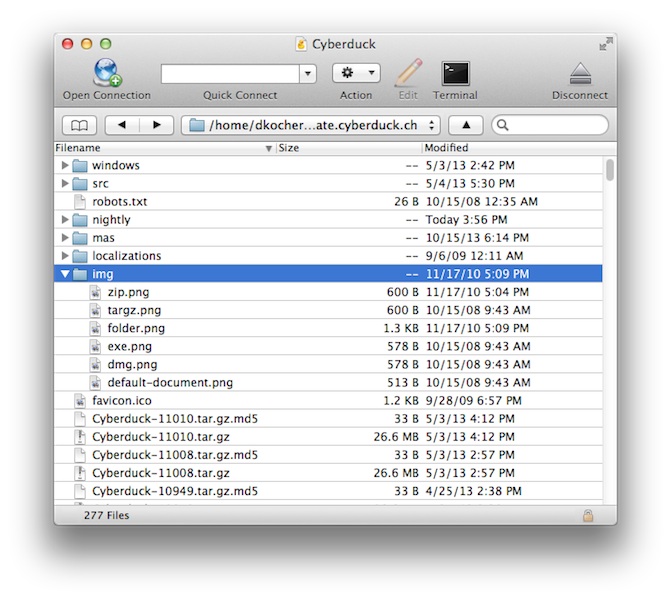Open the Terminal from the toolbar
The width and height of the screenshot is (671, 600).
455,73
